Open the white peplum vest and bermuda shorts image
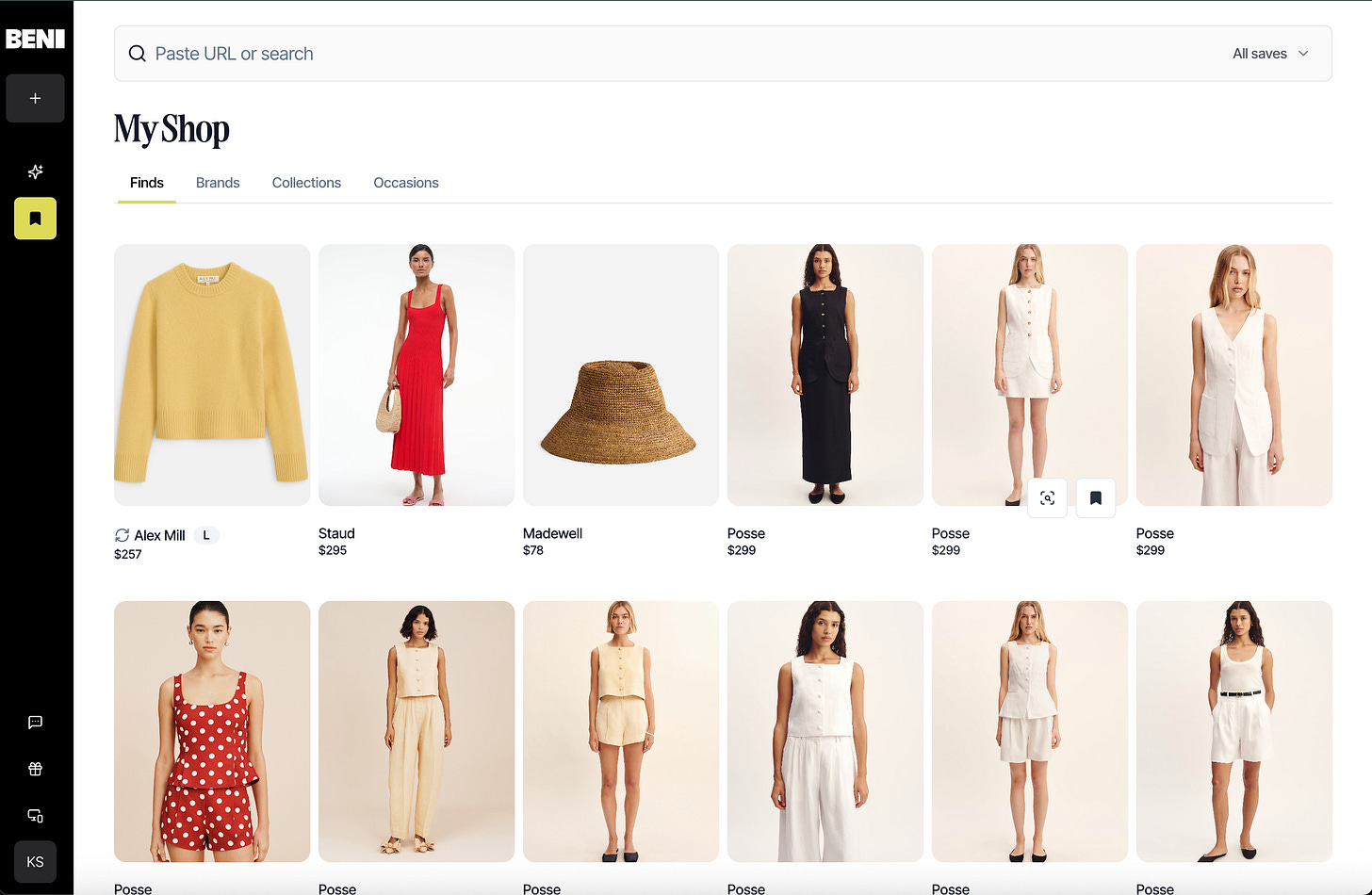Screen dimensions: 1372x895 (1030, 731)
